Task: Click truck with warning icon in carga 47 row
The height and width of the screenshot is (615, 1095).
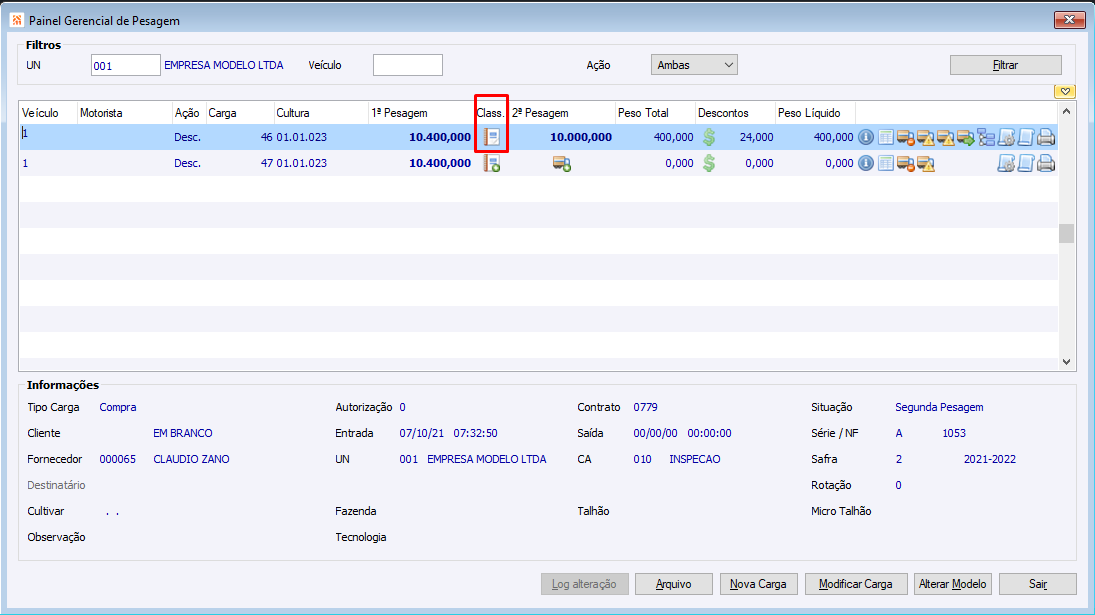Action: click(926, 164)
